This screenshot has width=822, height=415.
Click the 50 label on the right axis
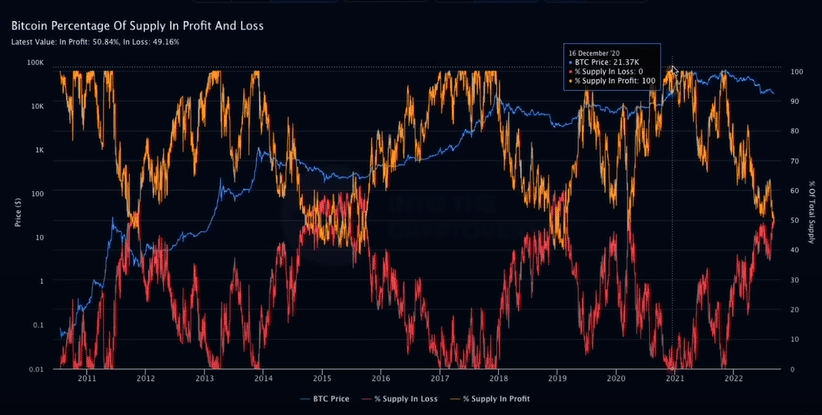click(x=795, y=220)
